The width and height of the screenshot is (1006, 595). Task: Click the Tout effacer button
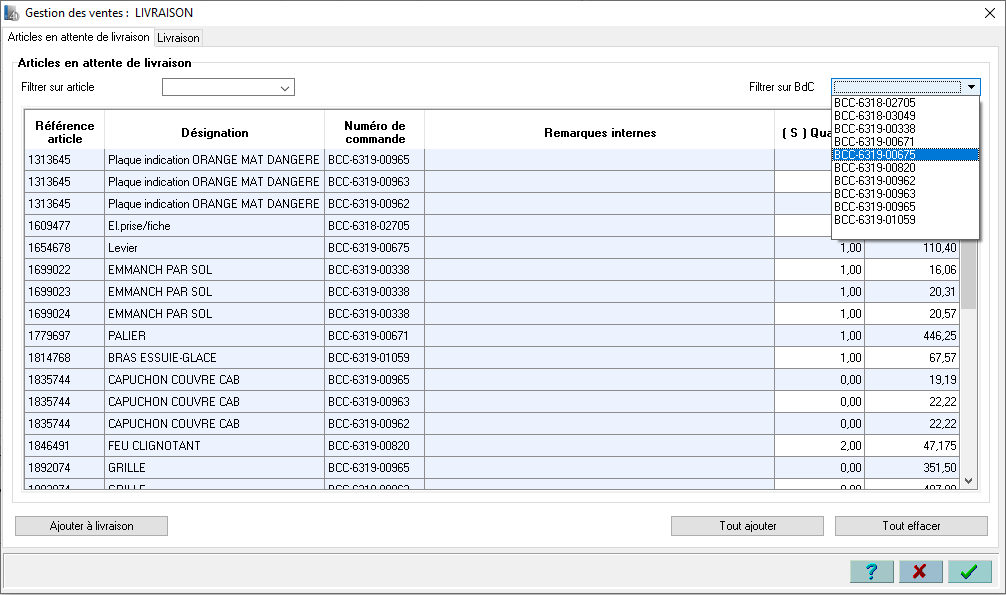[x=911, y=526]
